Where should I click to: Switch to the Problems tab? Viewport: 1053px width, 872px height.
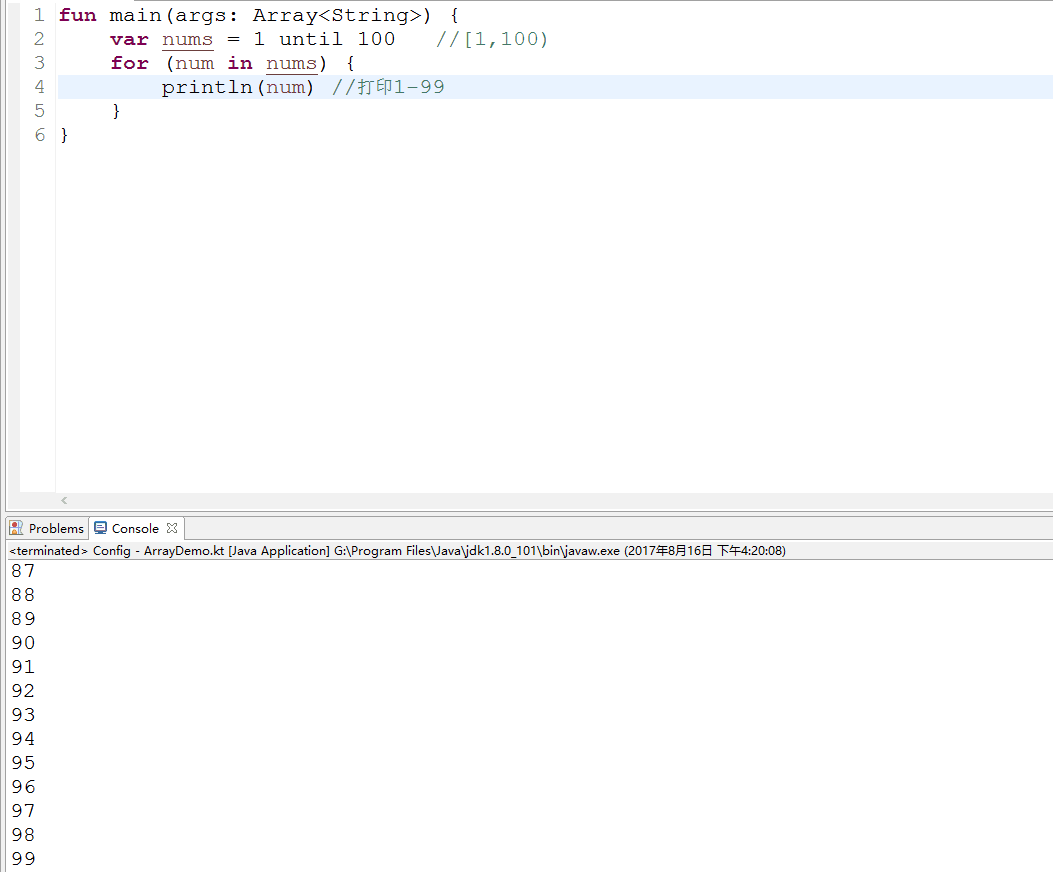(47, 528)
